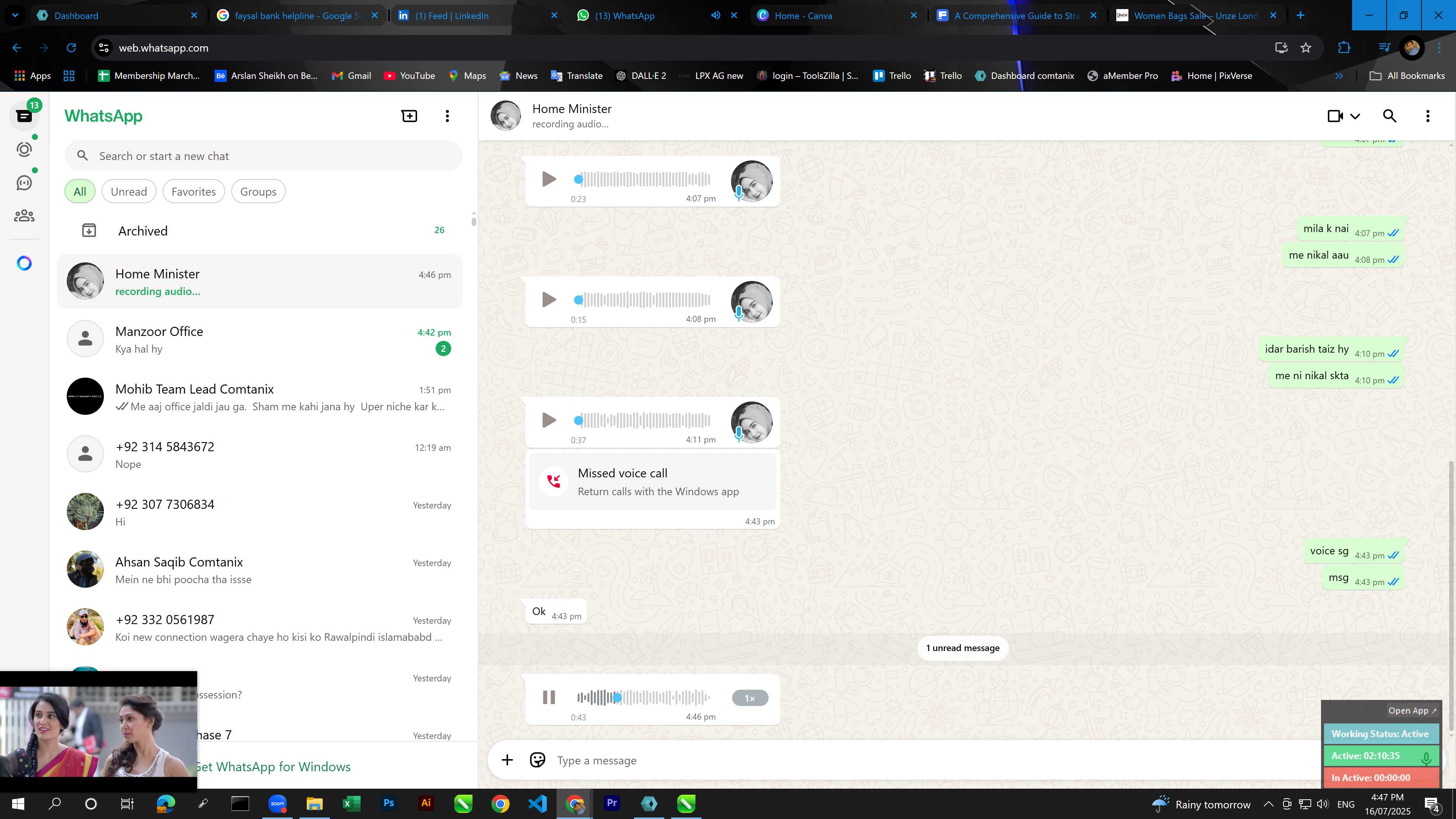Select the Unread chat filter
This screenshot has height=819, width=1456.
[x=129, y=191]
